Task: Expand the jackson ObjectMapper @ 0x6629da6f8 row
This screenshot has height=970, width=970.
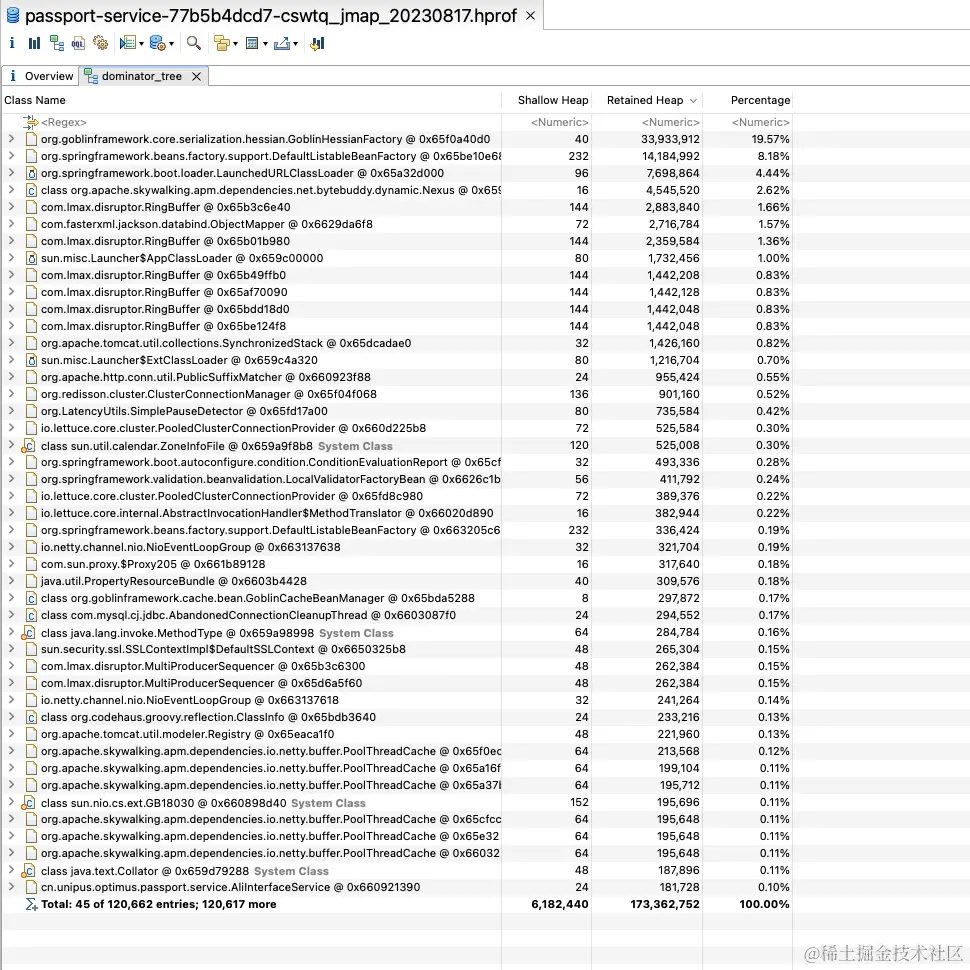Action: pos(11,224)
